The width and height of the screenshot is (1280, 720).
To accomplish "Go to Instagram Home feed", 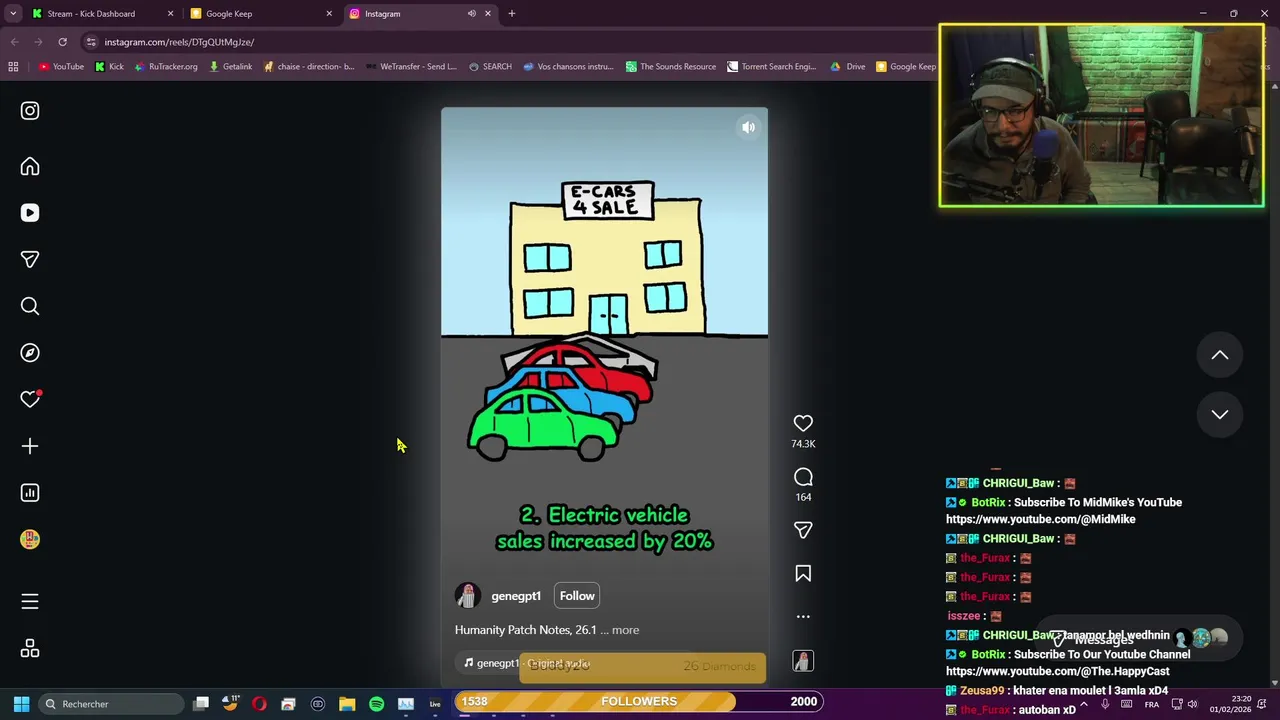I will (30, 167).
